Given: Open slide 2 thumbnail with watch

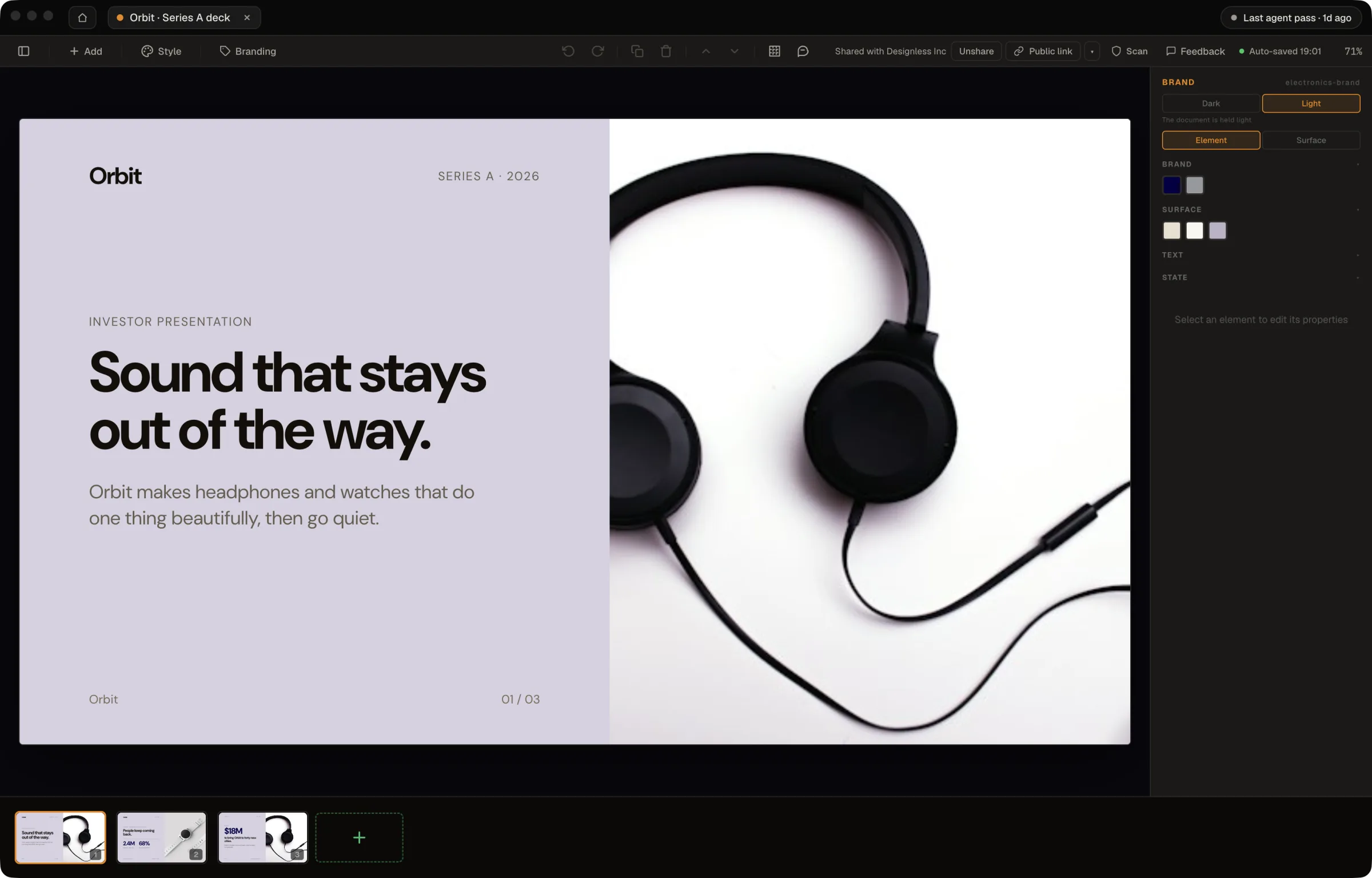Looking at the screenshot, I should [162, 837].
